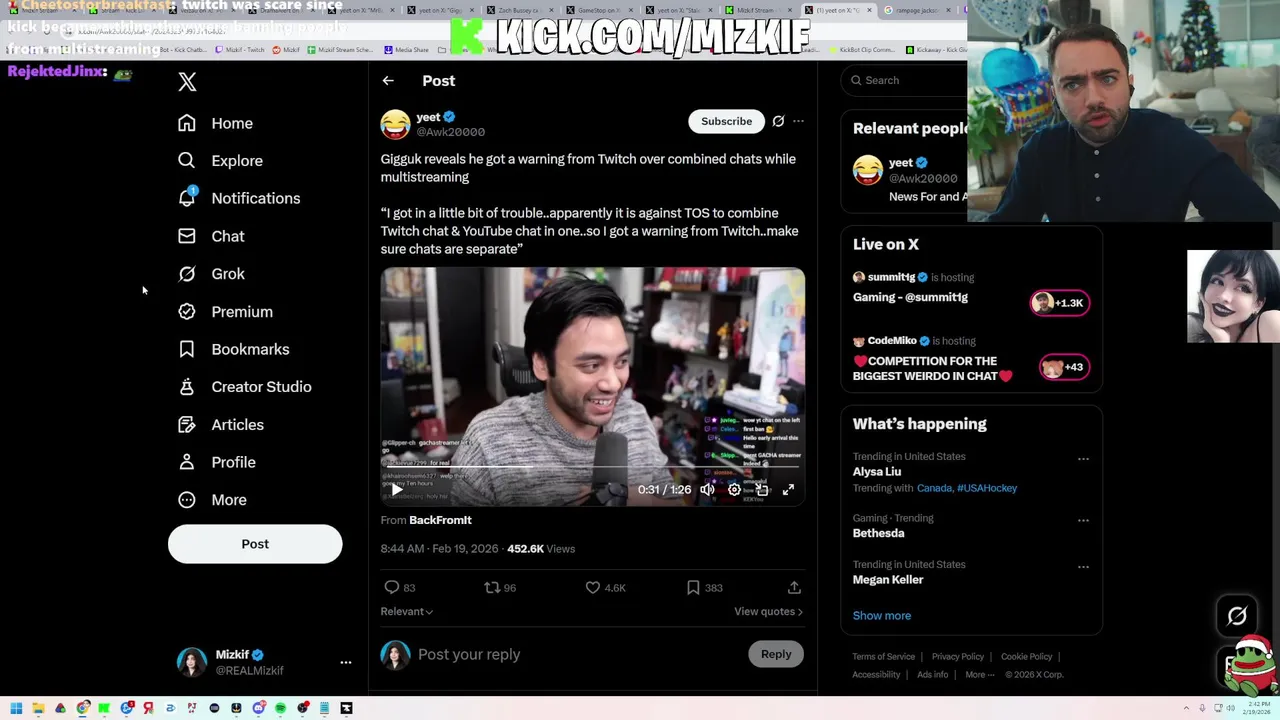Expand trends with Show more

point(882,616)
